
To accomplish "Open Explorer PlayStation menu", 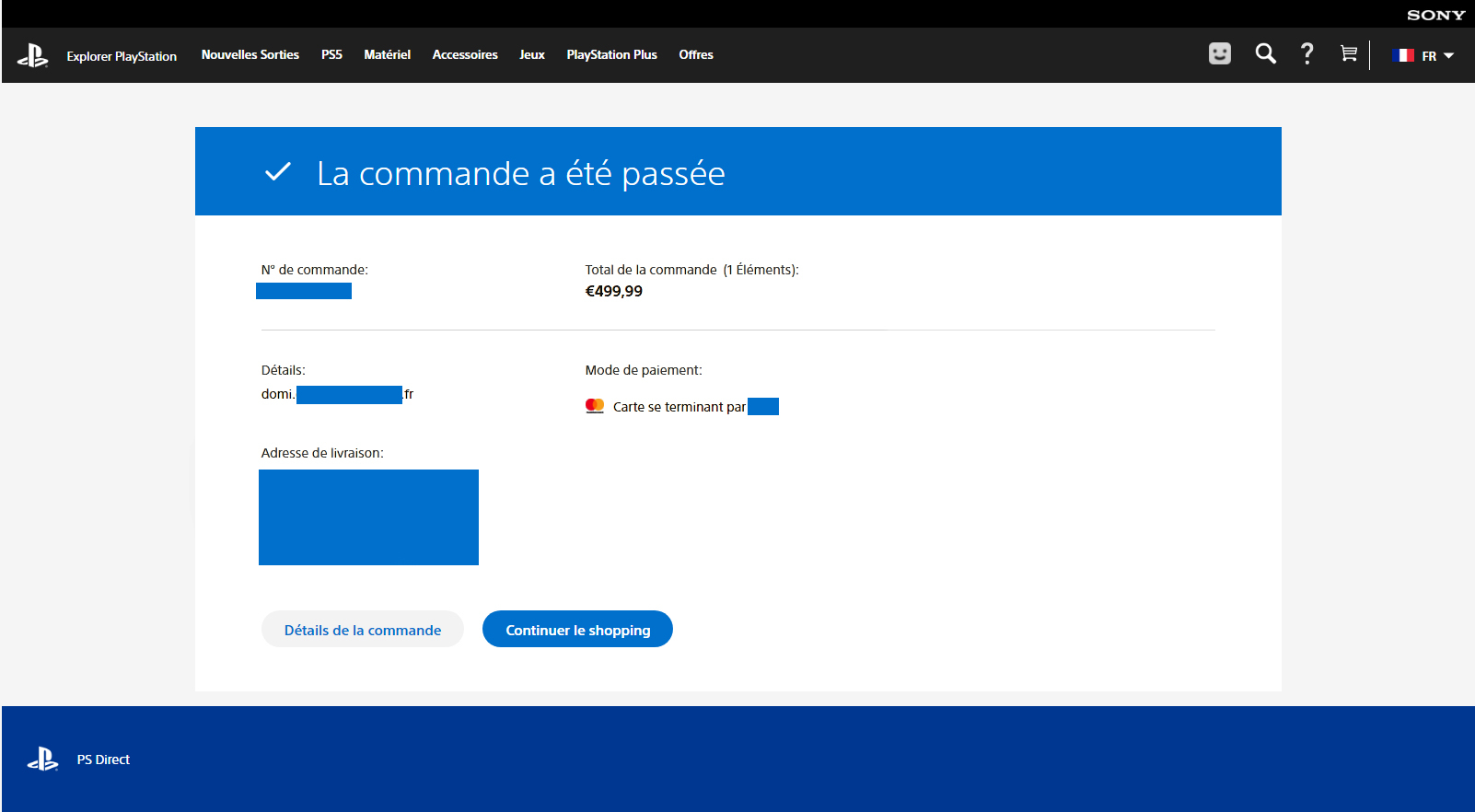I will (x=122, y=56).
